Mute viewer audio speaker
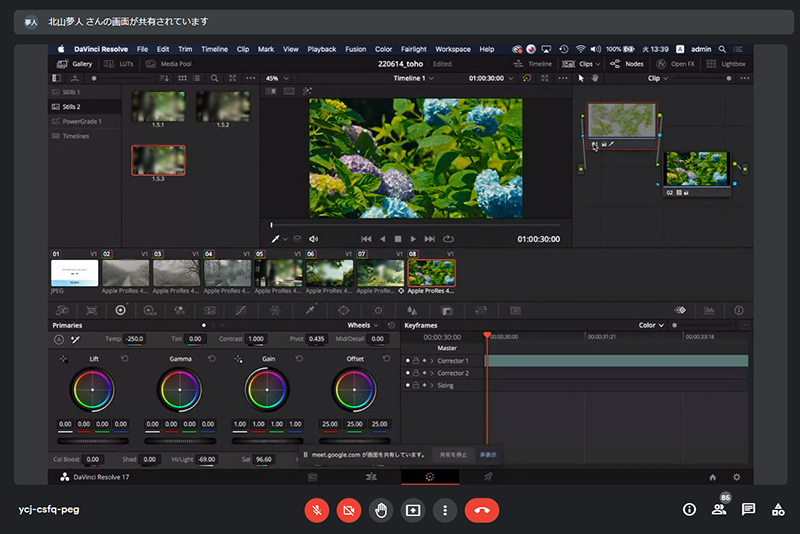Image resolution: width=800 pixels, height=534 pixels. click(x=314, y=239)
